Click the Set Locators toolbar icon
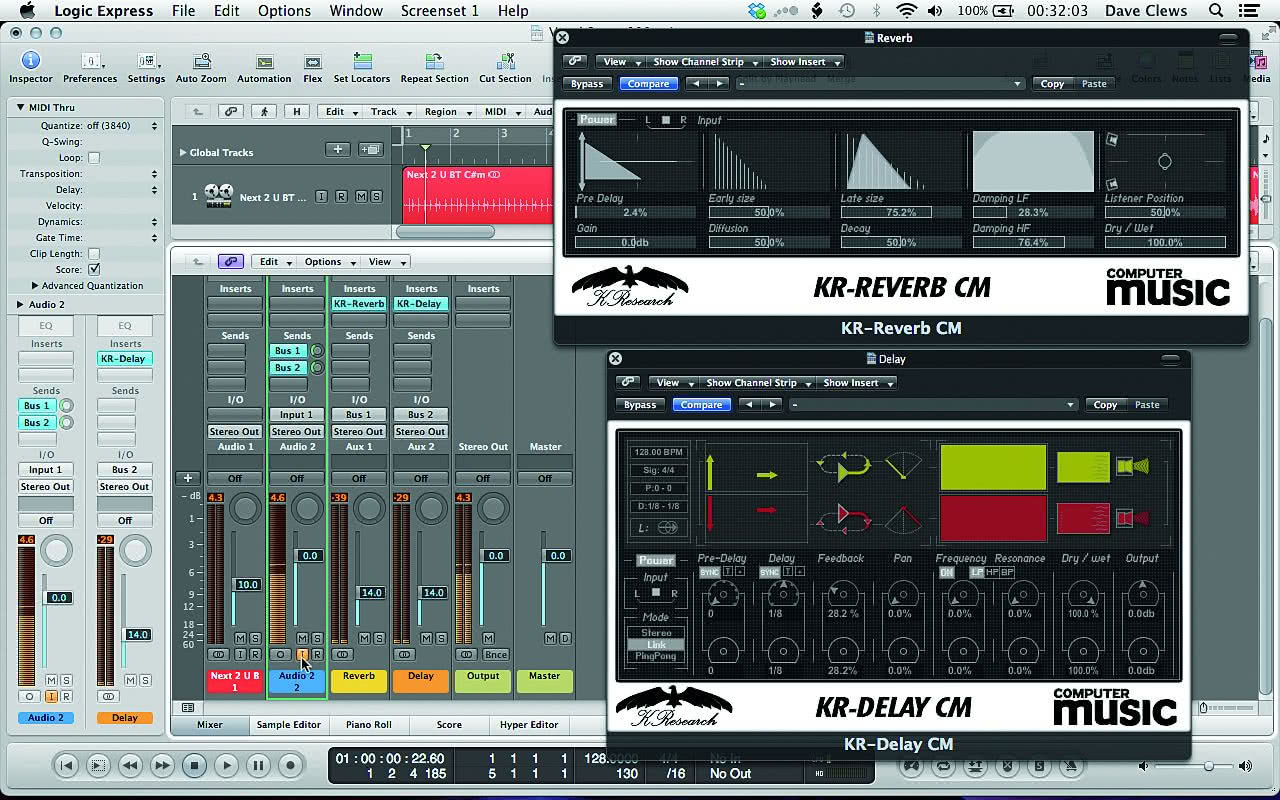The height and width of the screenshot is (800, 1280). 362,61
